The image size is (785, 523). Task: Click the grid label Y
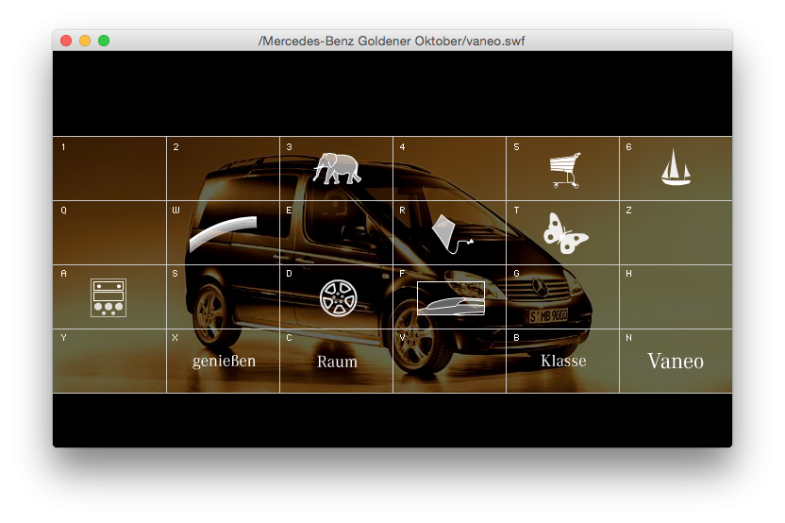click(x=64, y=338)
